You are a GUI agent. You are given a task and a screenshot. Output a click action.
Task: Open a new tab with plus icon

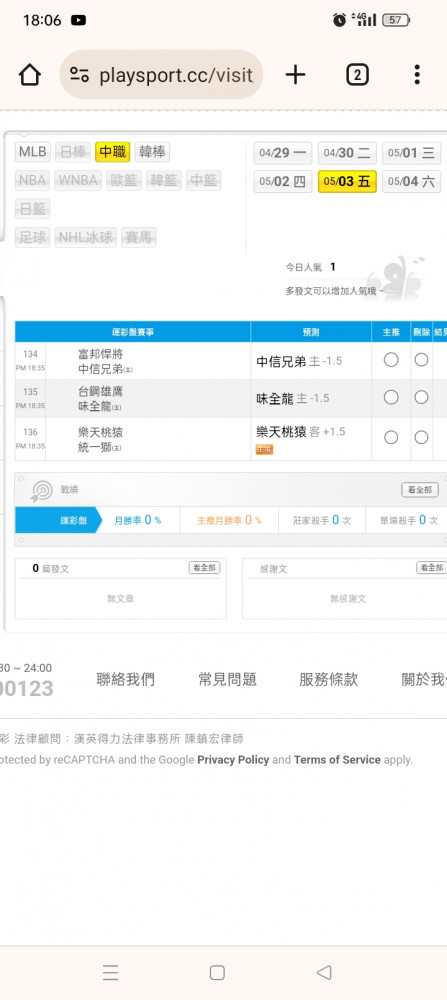(x=295, y=75)
